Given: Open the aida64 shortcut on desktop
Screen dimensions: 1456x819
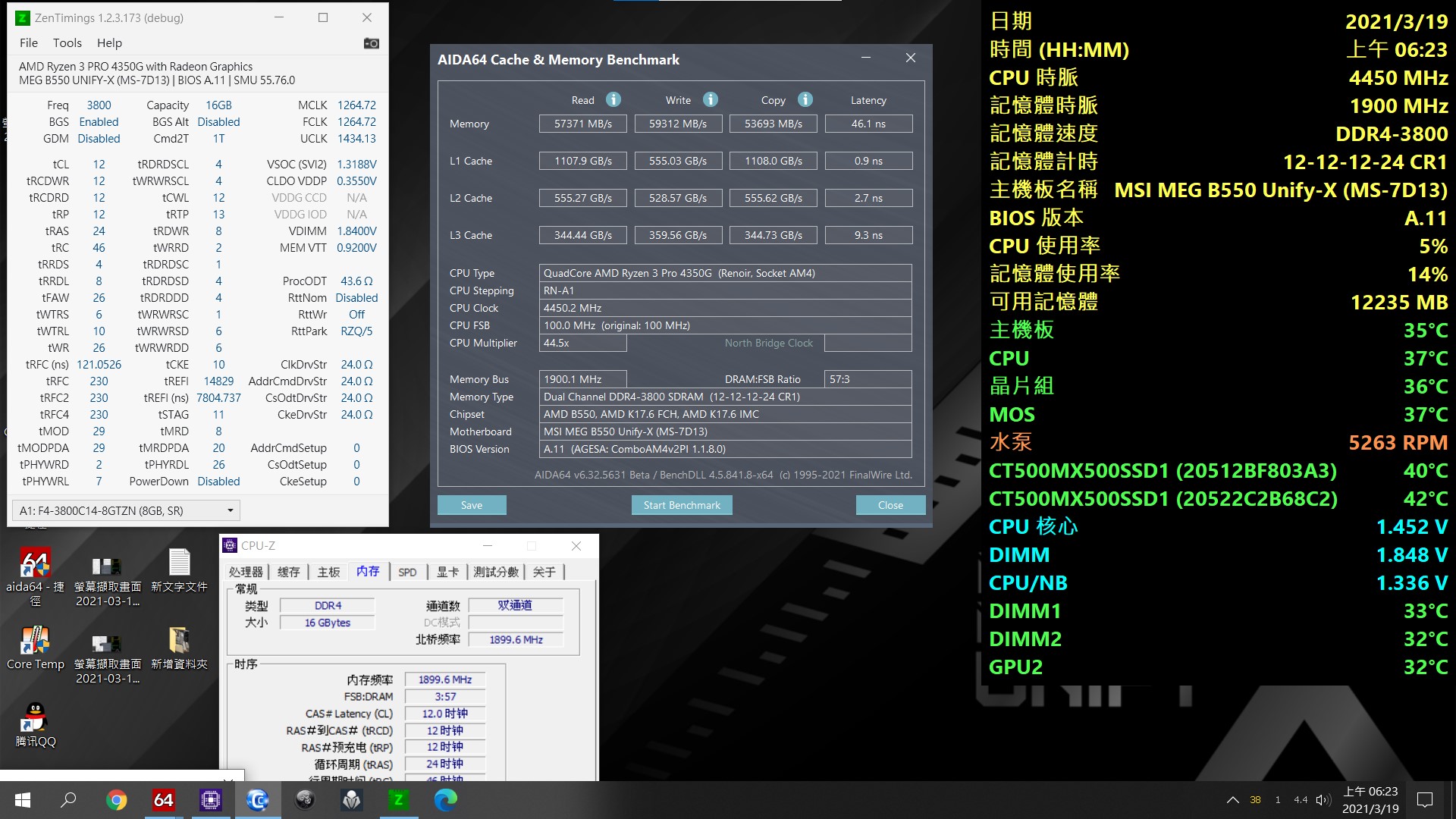Looking at the screenshot, I should click(35, 577).
